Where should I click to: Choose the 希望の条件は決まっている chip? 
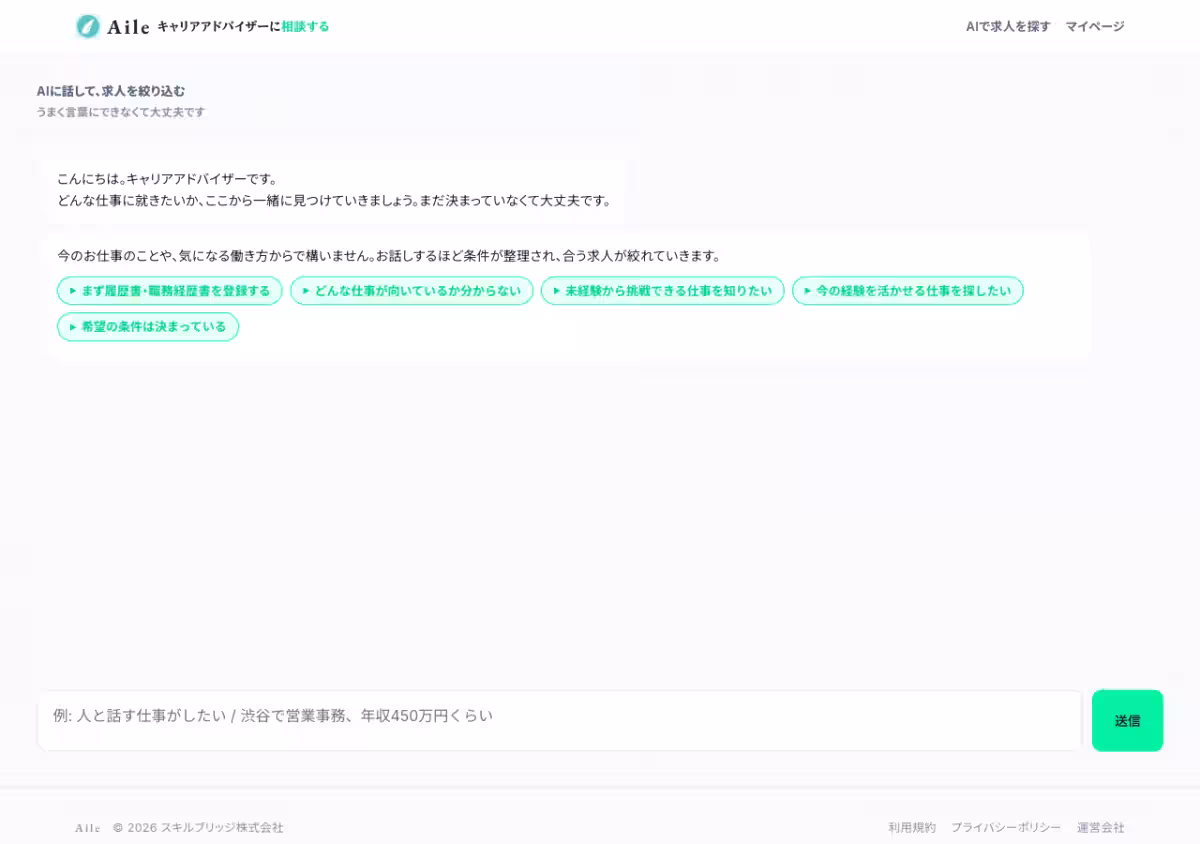tap(148, 327)
